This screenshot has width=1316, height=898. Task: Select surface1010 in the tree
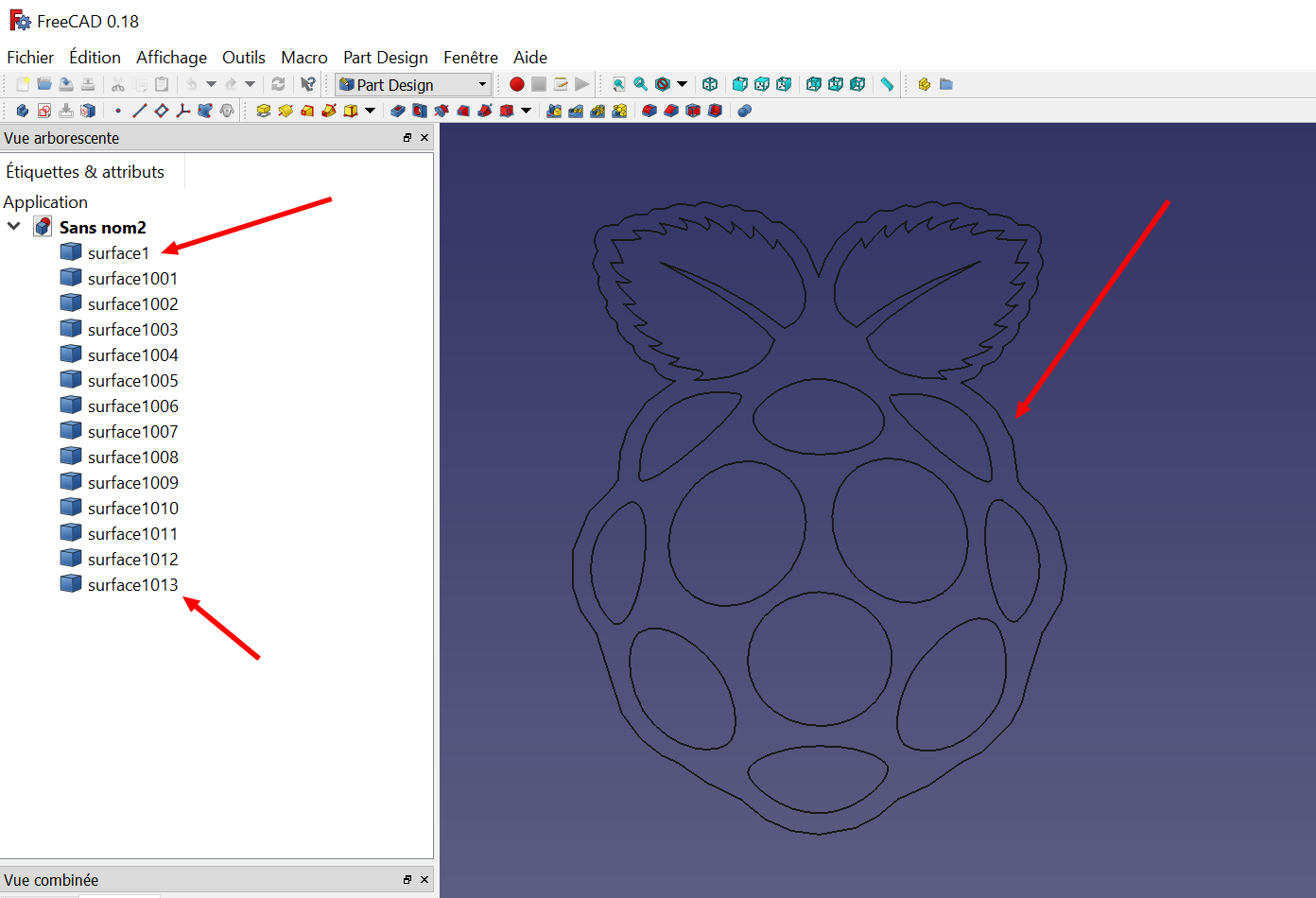tap(132, 508)
